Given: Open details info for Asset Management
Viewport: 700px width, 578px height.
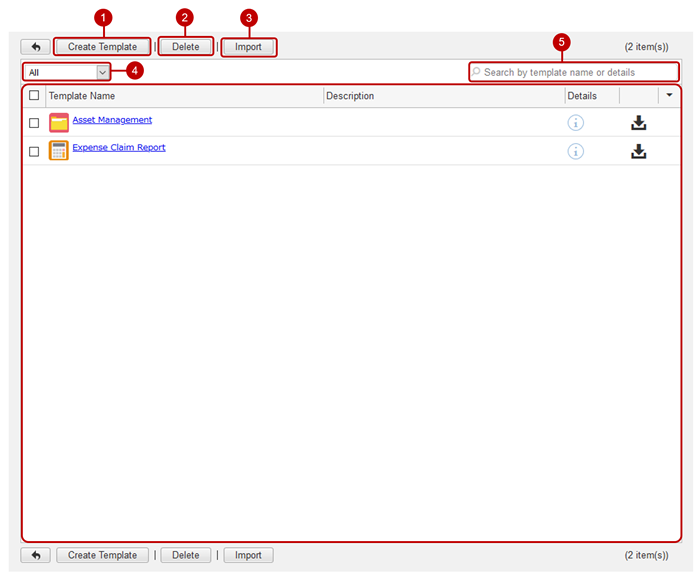Looking at the screenshot, I should pyautogui.click(x=576, y=123).
